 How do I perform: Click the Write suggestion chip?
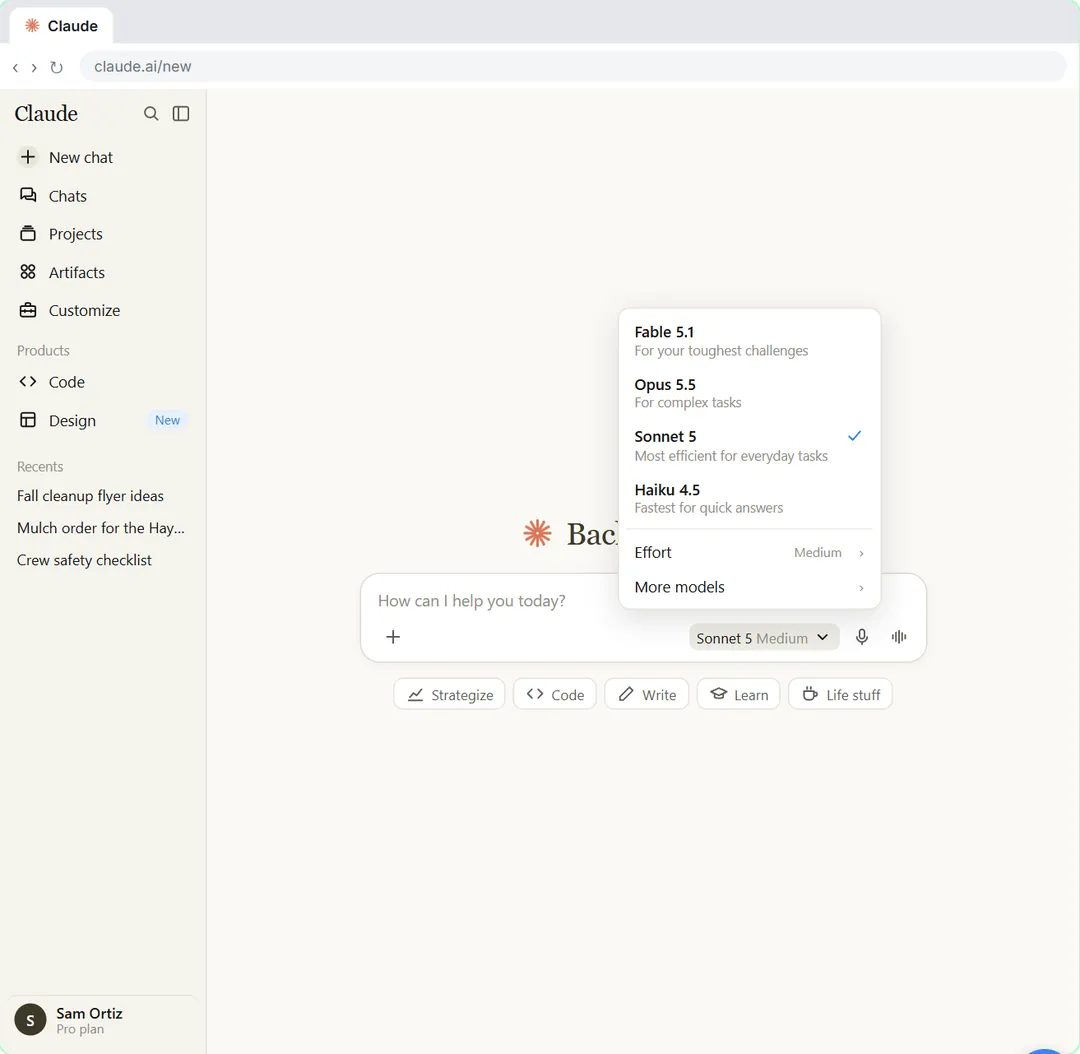tap(646, 694)
